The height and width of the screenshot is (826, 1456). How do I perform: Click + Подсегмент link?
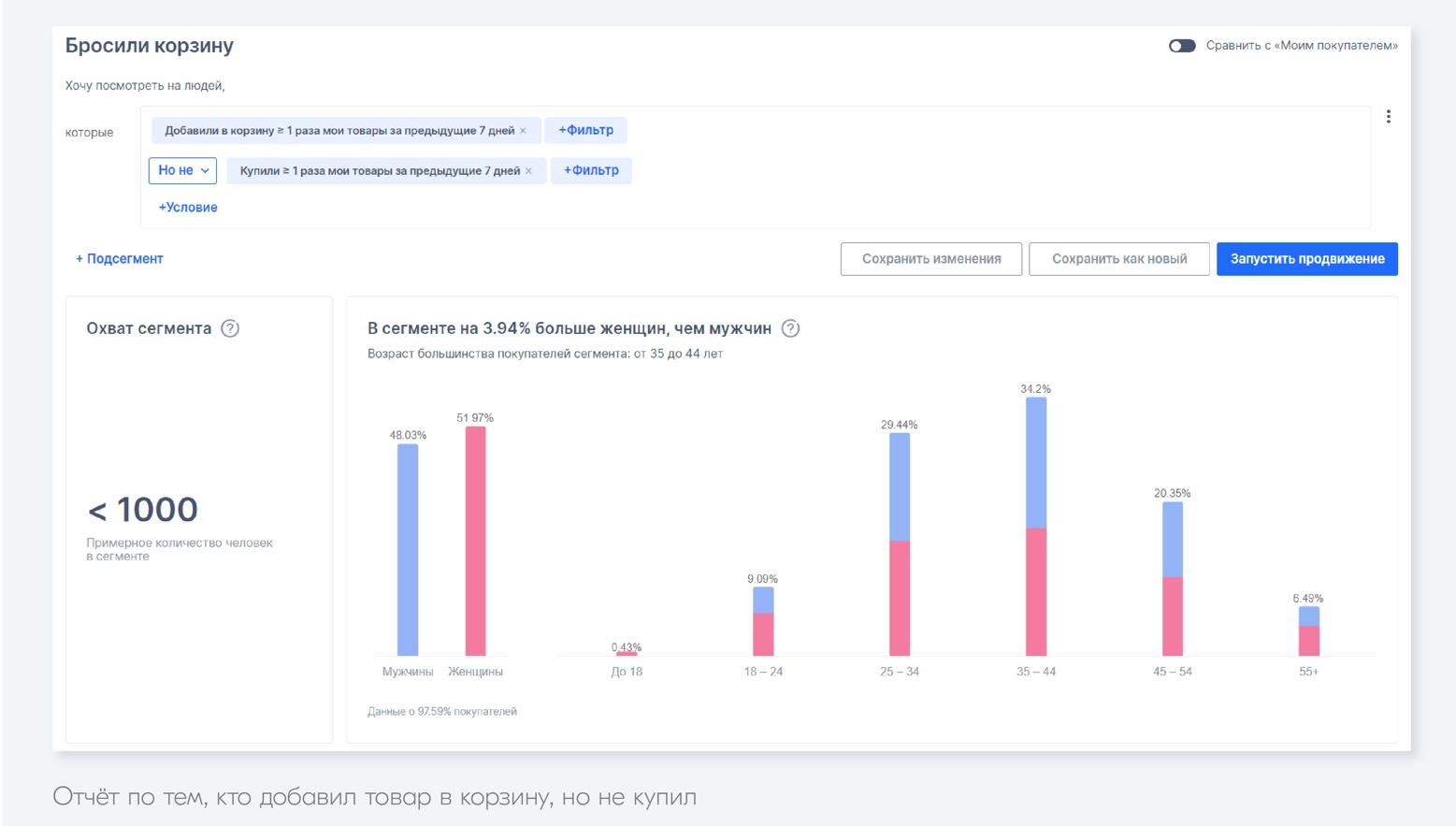point(120,259)
